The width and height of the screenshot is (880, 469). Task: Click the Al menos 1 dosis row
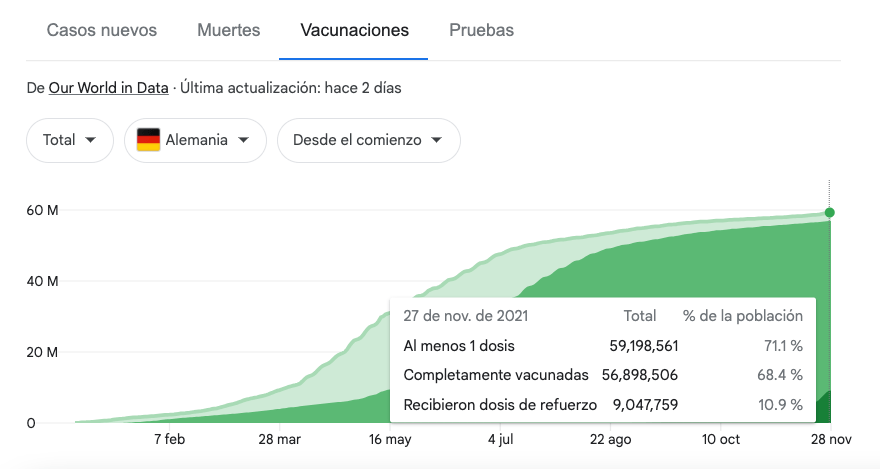[602, 347]
